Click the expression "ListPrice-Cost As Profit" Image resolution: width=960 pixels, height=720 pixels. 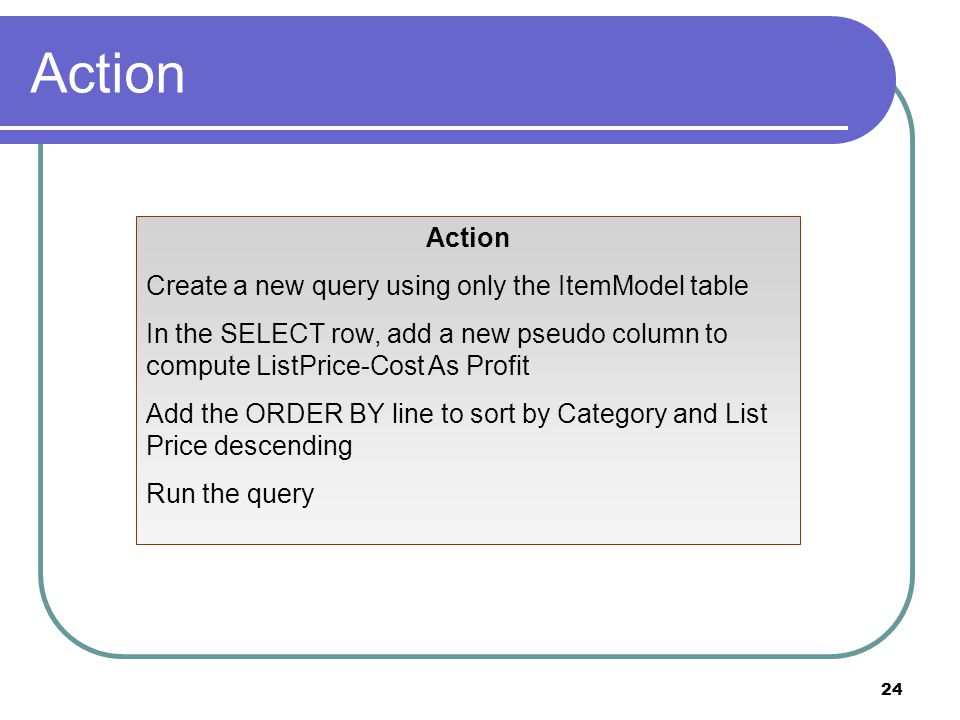[x=392, y=366]
